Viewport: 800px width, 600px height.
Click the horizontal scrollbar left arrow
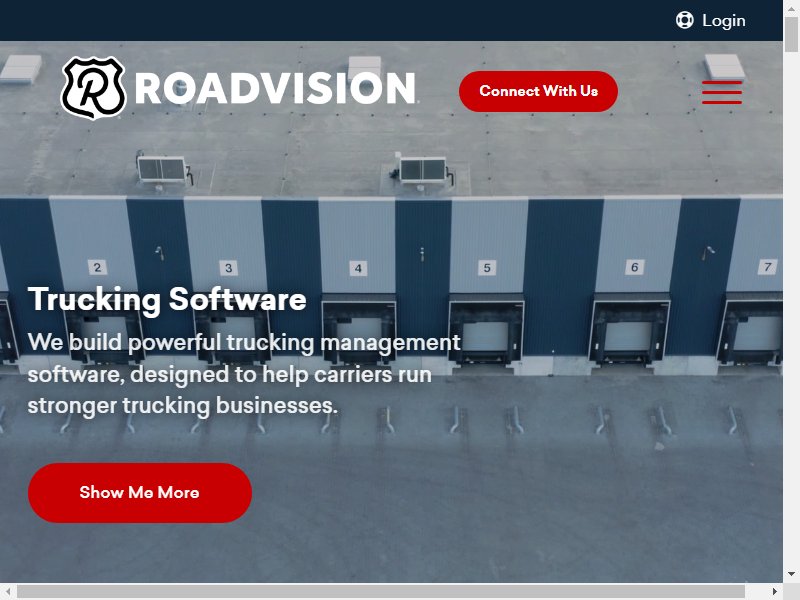point(8,591)
